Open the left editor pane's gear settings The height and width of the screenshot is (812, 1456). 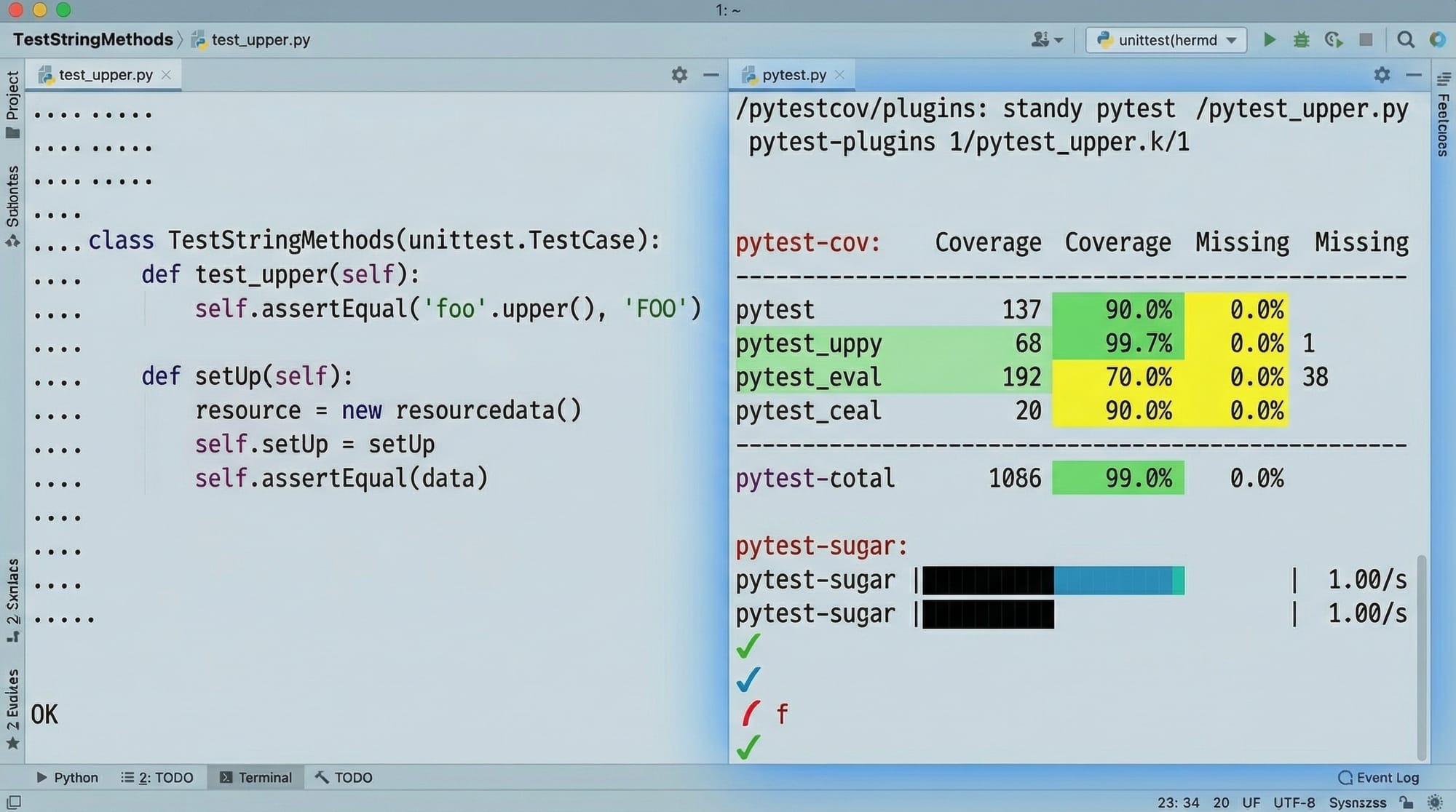(679, 74)
